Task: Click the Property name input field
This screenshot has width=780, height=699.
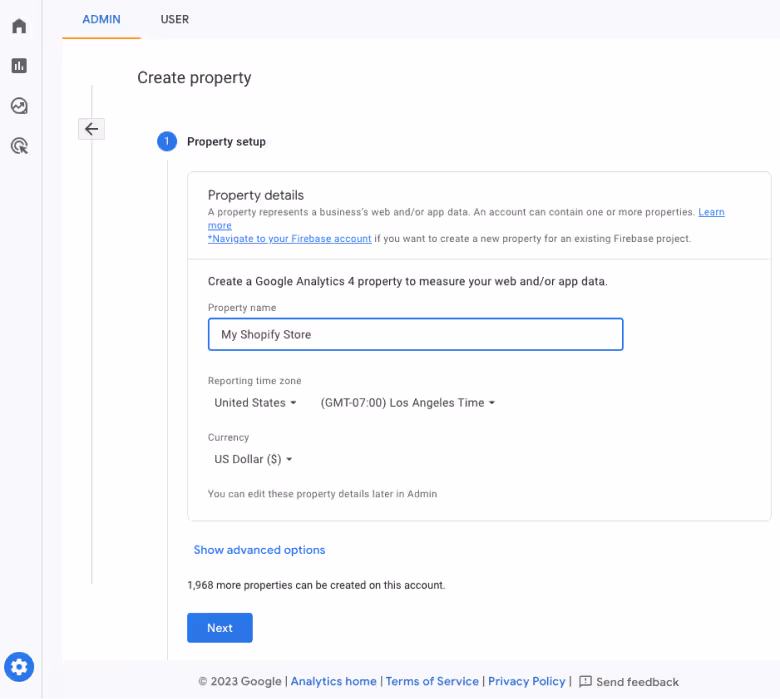Action: [x=415, y=335]
